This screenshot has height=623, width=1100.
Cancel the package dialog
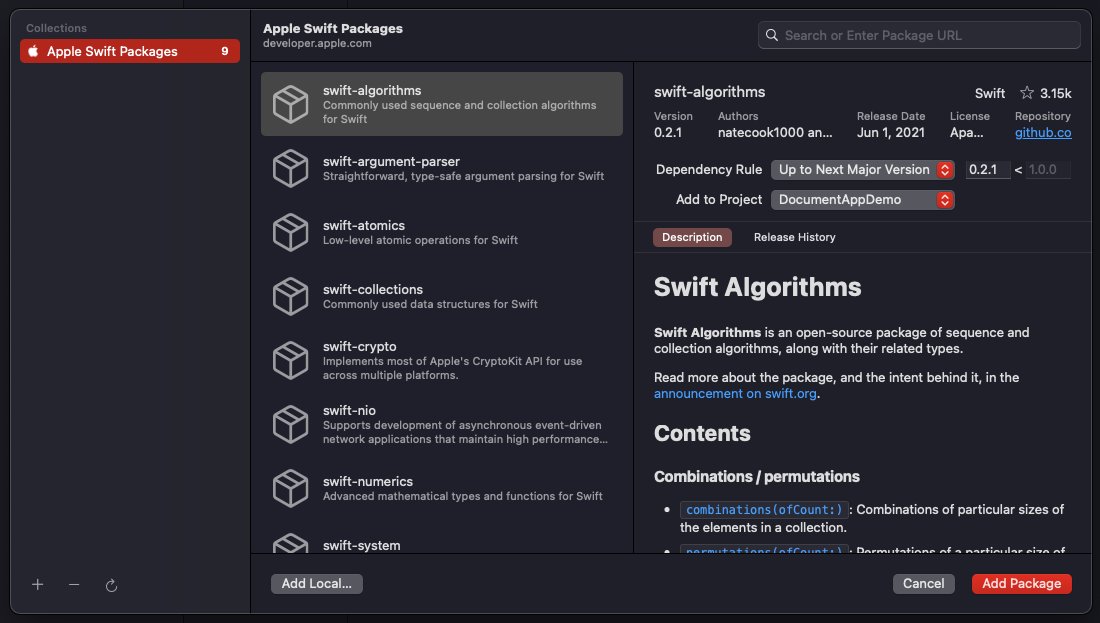click(923, 584)
